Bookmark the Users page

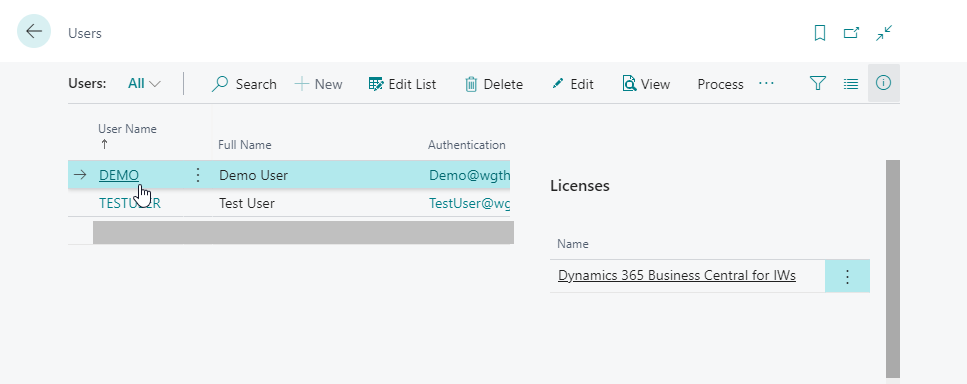pos(820,33)
